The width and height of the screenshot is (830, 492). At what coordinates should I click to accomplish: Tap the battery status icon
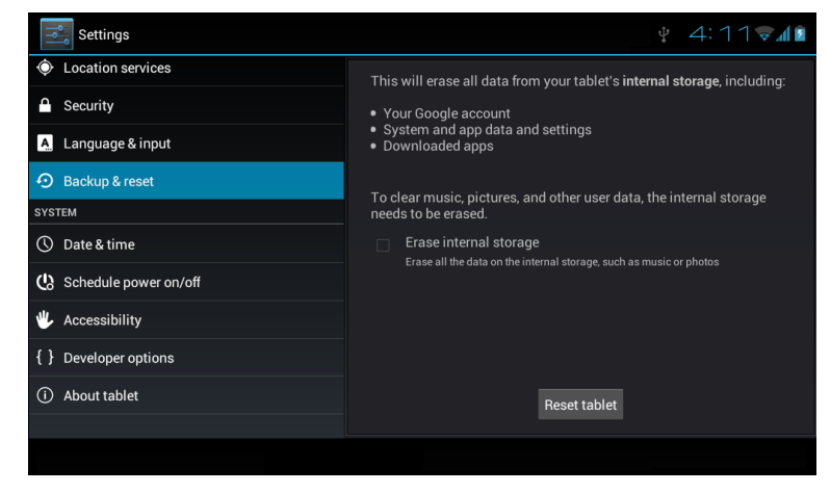800,35
